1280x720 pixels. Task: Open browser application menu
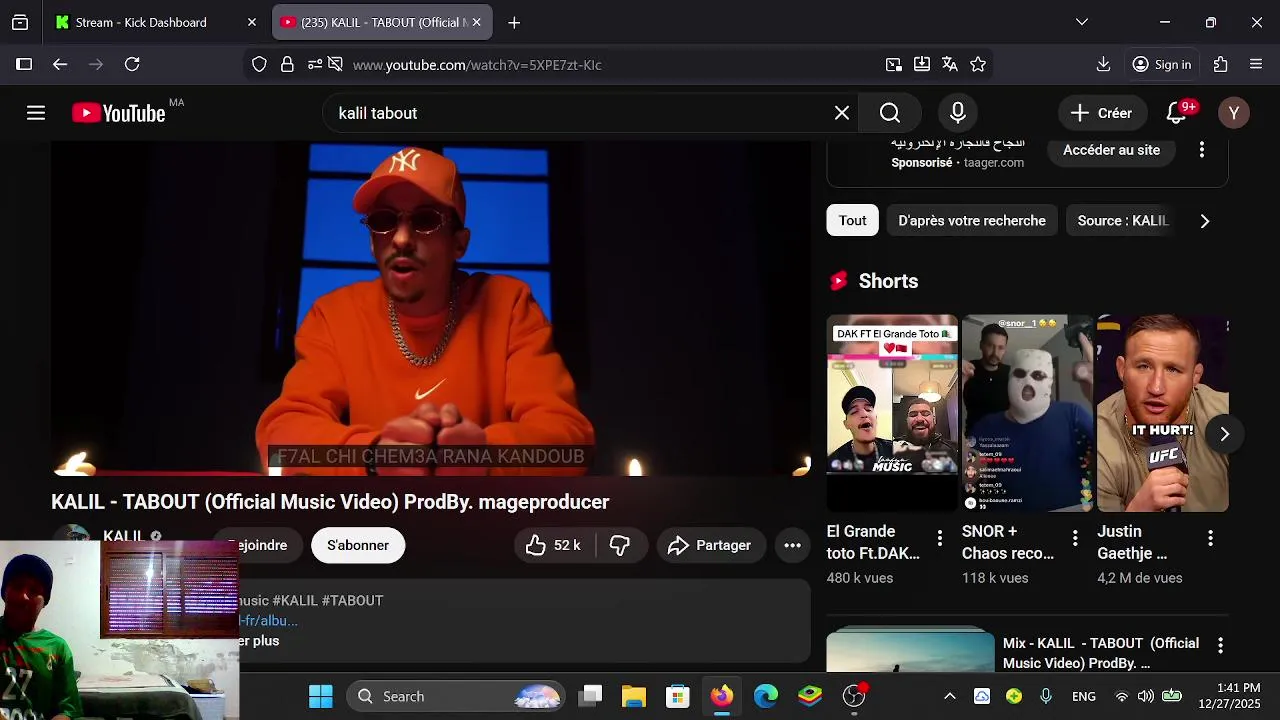click(1256, 64)
